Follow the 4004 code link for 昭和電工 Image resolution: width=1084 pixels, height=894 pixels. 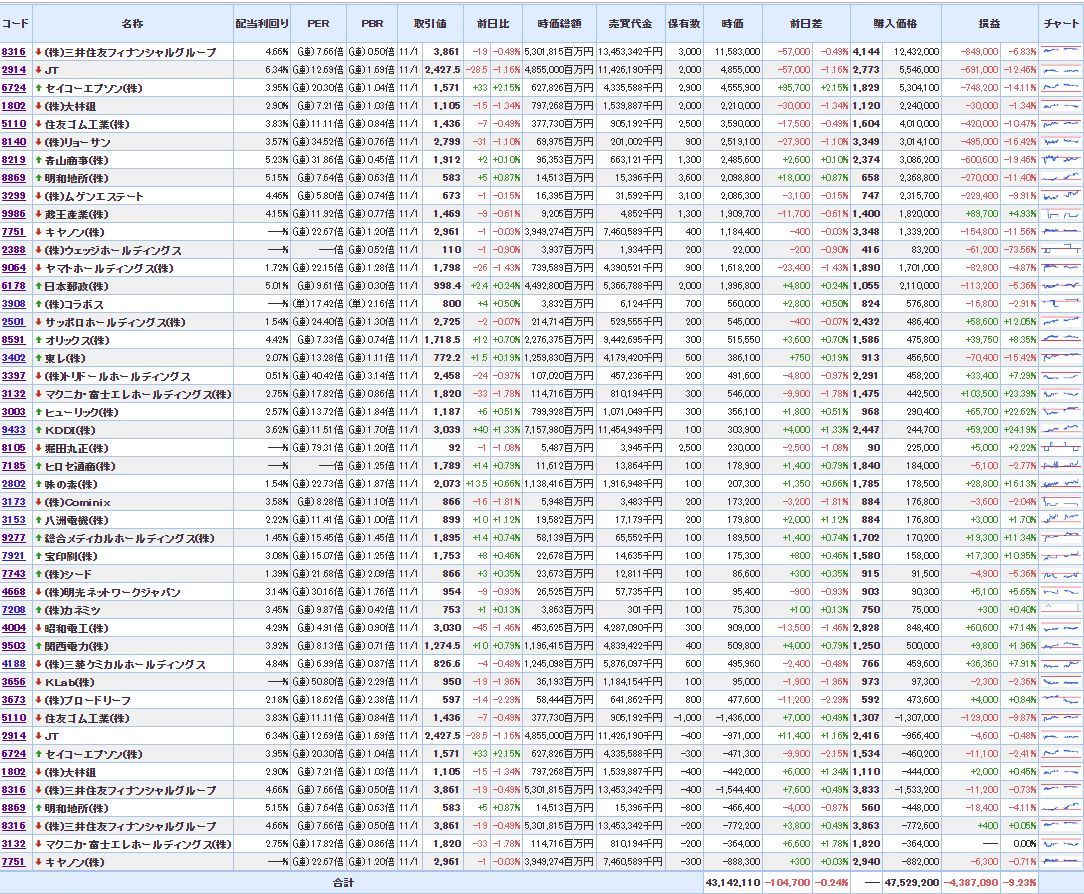(x=14, y=628)
